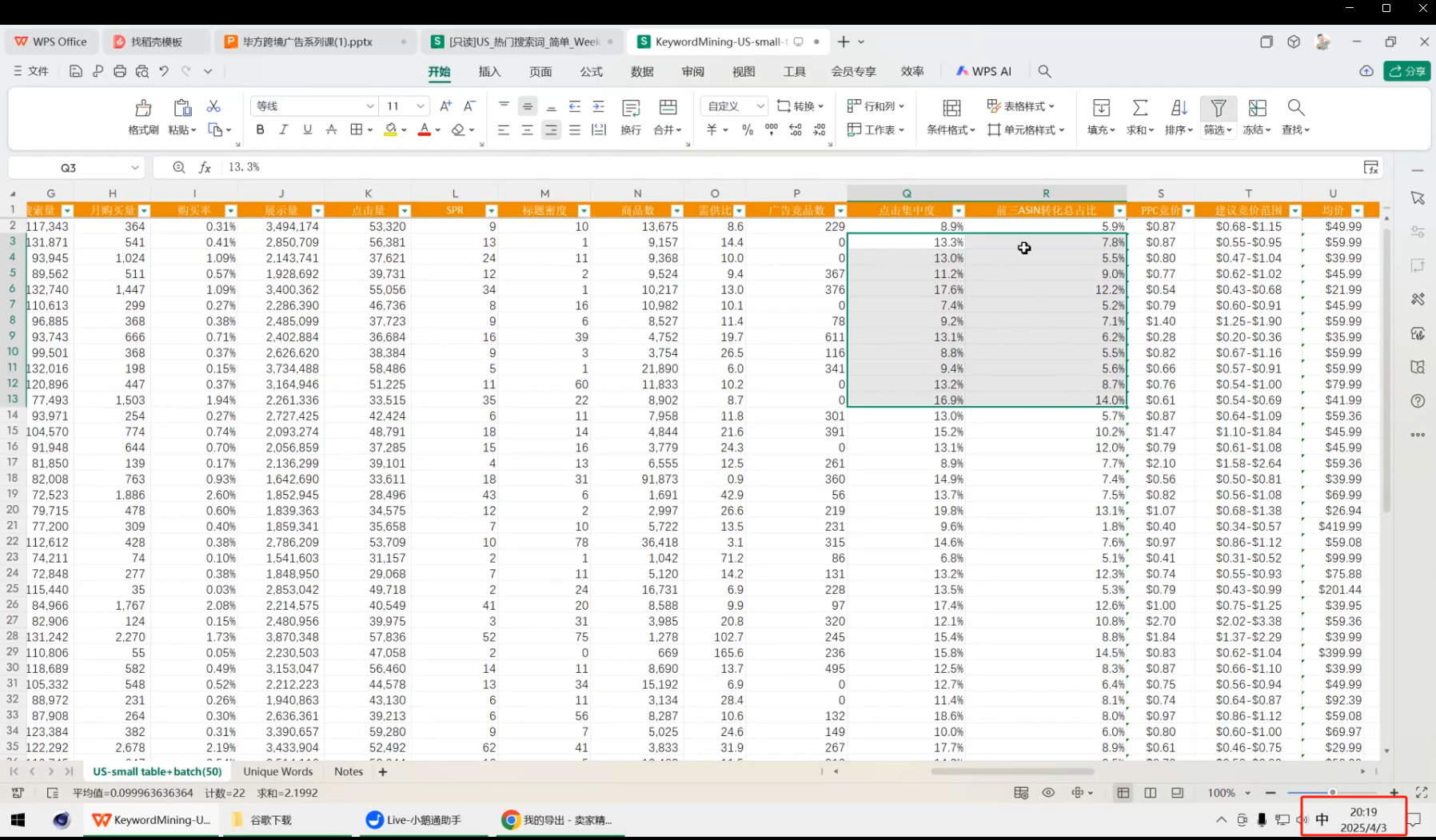Toggle italic formatting
This screenshot has height=840, width=1436.
(283, 130)
